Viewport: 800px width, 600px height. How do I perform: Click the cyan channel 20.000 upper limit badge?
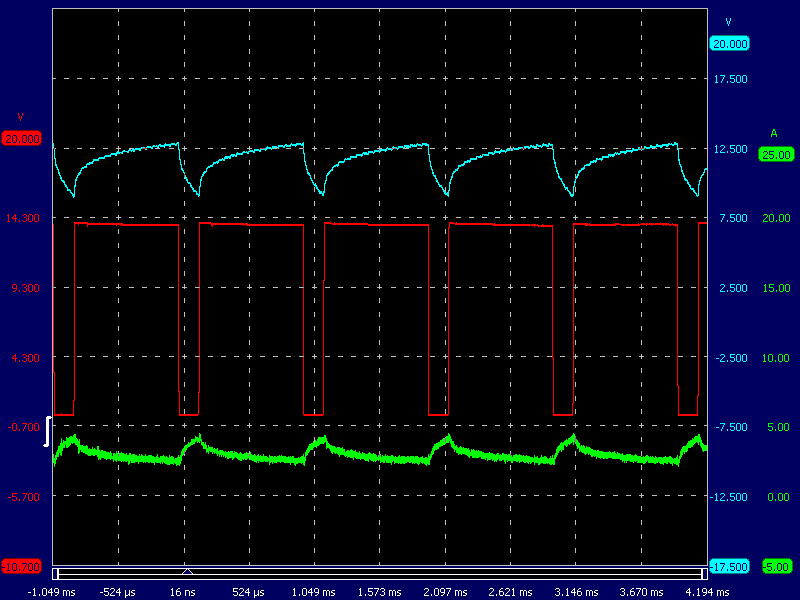pyautogui.click(x=729, y=44)
